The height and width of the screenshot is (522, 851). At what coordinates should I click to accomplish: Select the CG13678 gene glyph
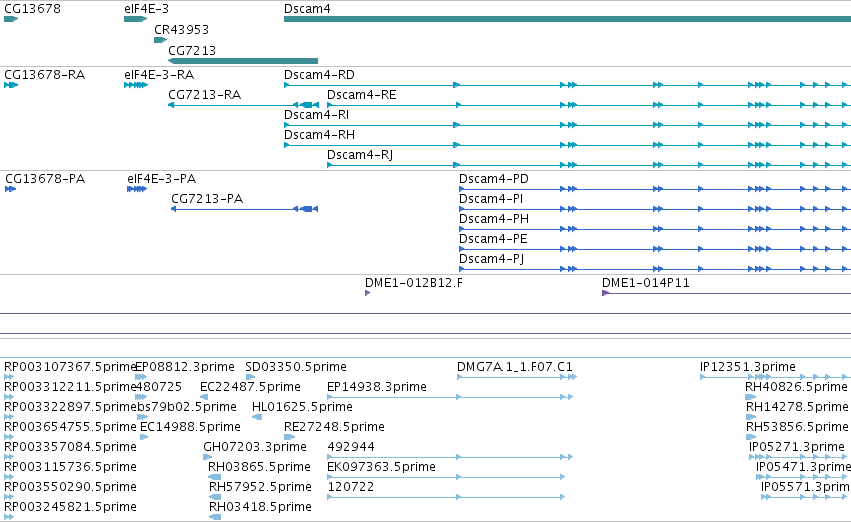pyautogui.click(x=11, y=19)
